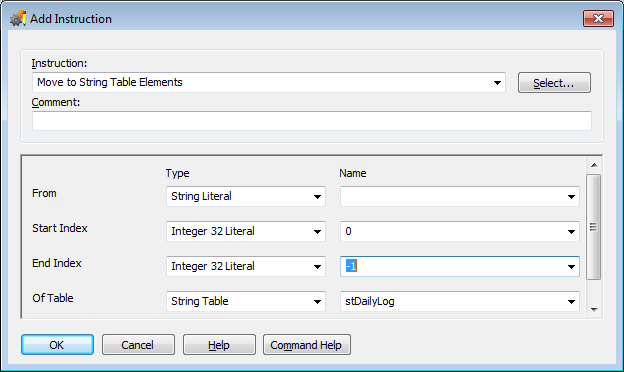Click the scrollbar up arrow
The width and height of the screenshot is (624, 372).
594,165
